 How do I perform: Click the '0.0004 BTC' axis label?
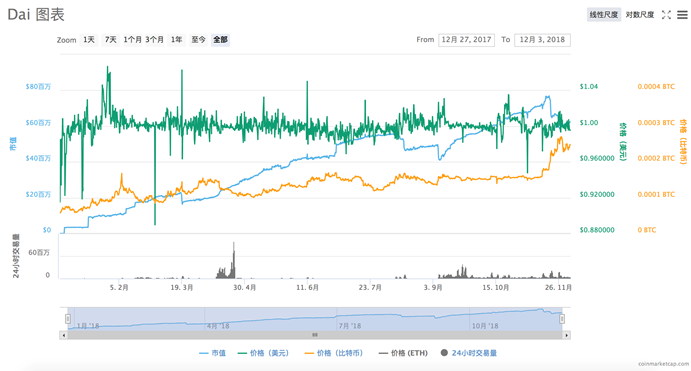point(656,87)
